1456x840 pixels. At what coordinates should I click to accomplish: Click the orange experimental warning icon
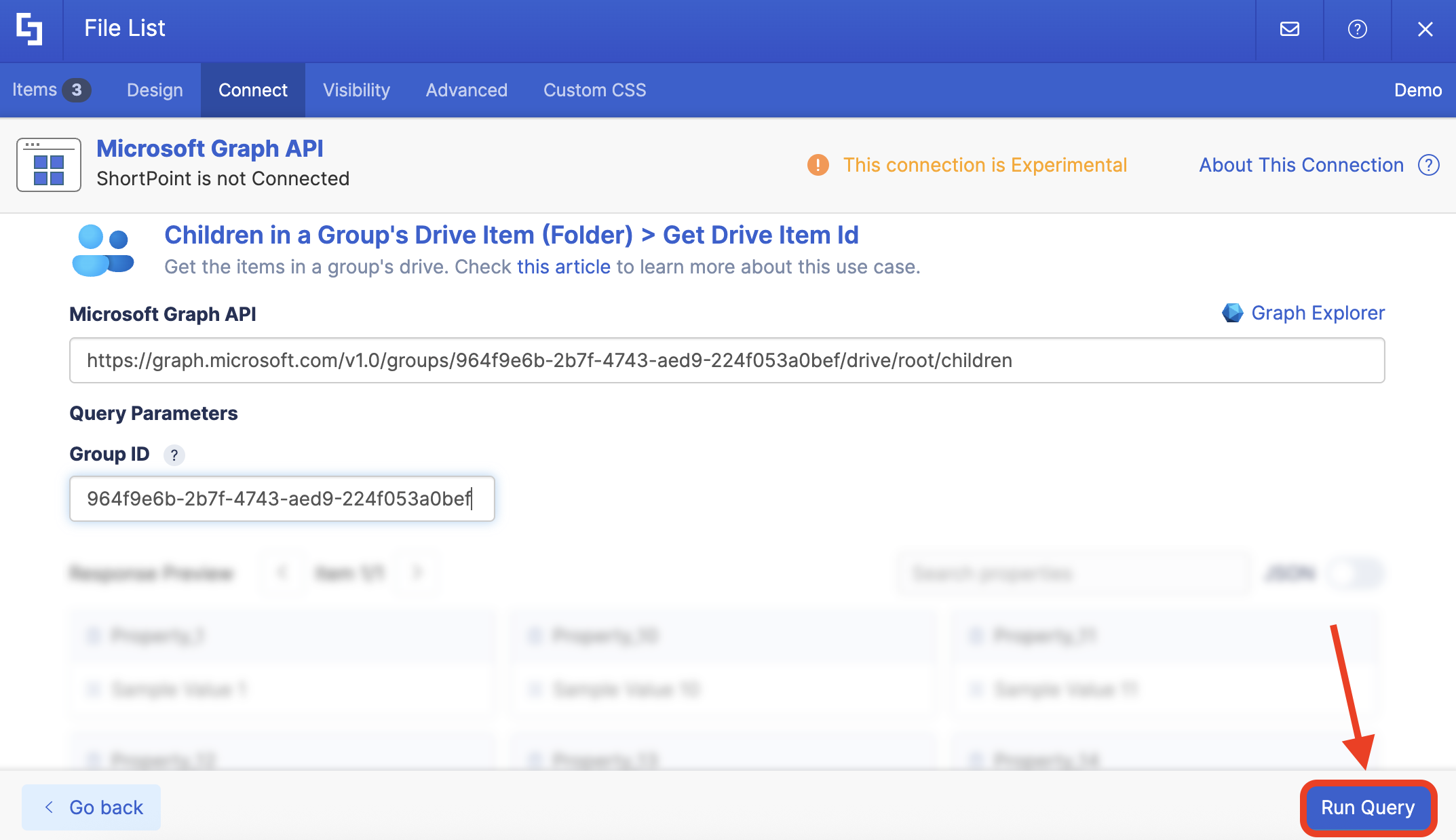click(x=818, y=165)
